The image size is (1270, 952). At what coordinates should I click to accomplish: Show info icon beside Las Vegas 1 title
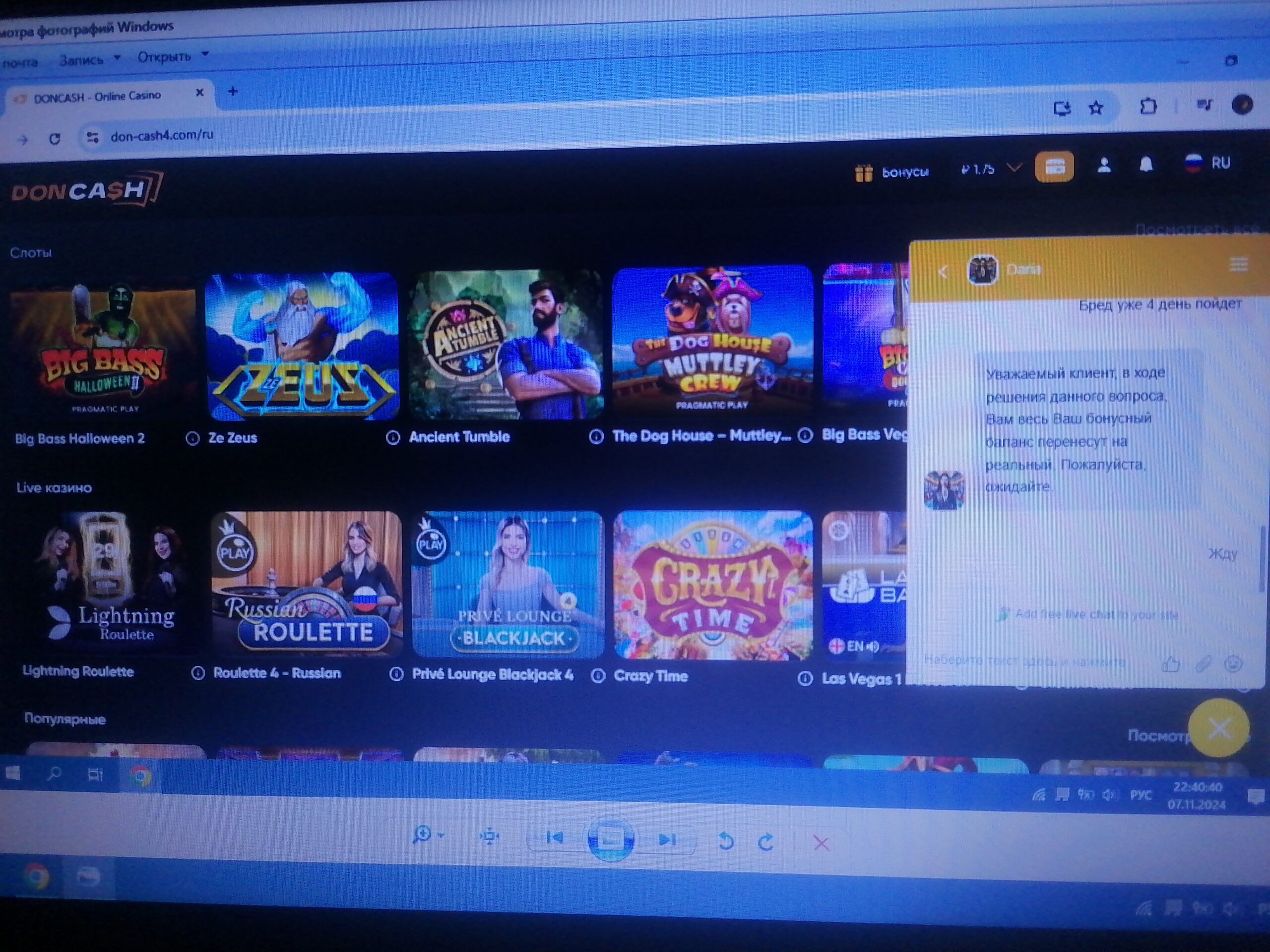[806, 679]
